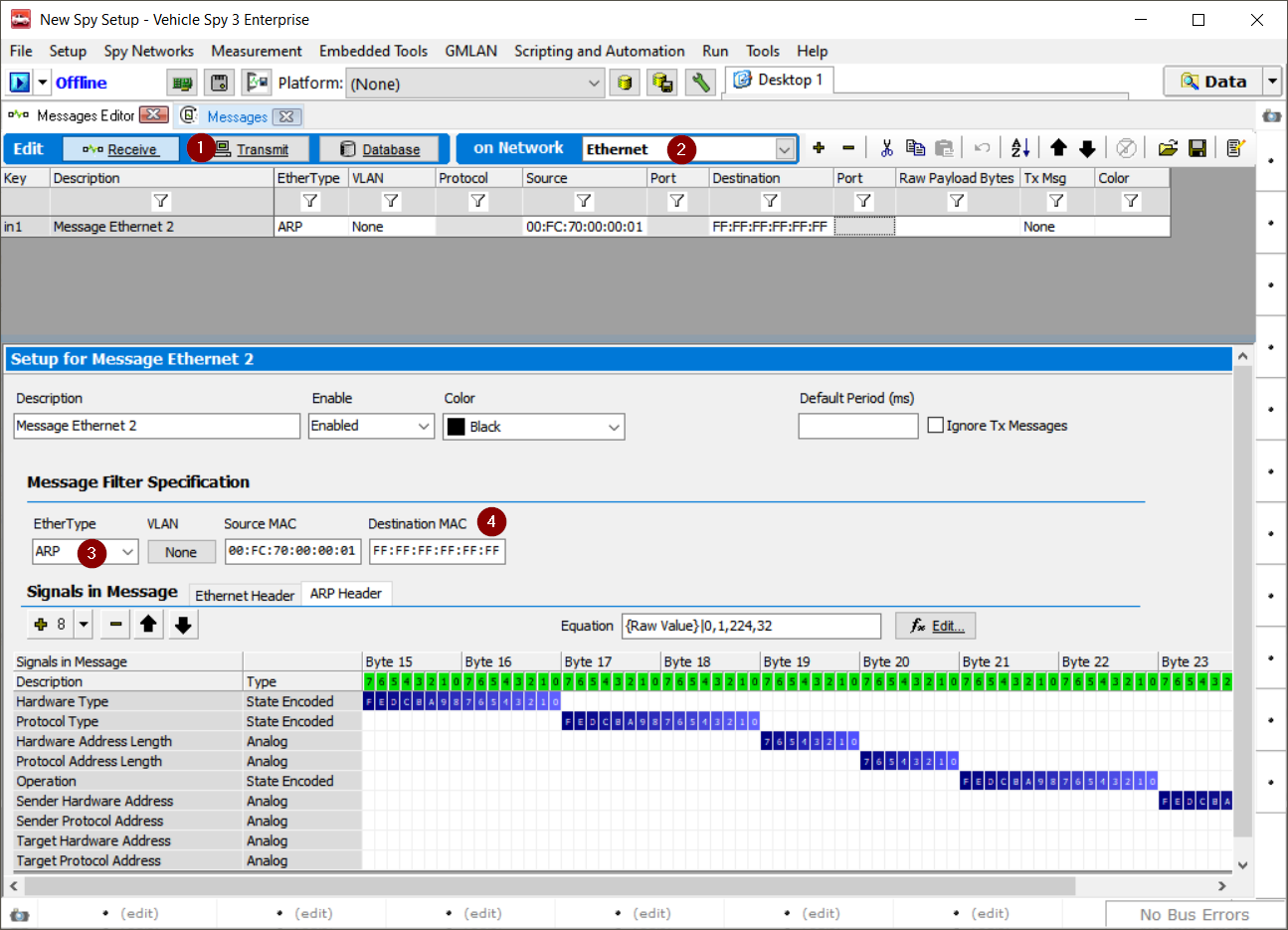Select the Message Ethernet 2 row
Image resolution: width=1288 pixels, height=930 pixels.
585,227
